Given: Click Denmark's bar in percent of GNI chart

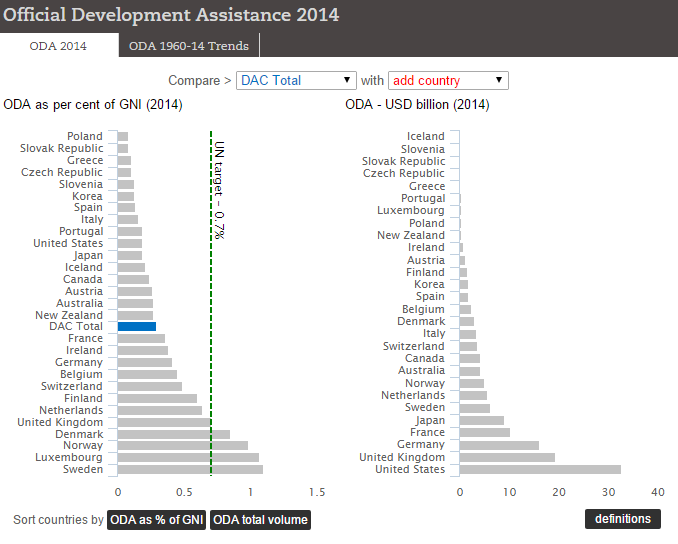Looking at the screenshot, I should coord(173,434).
